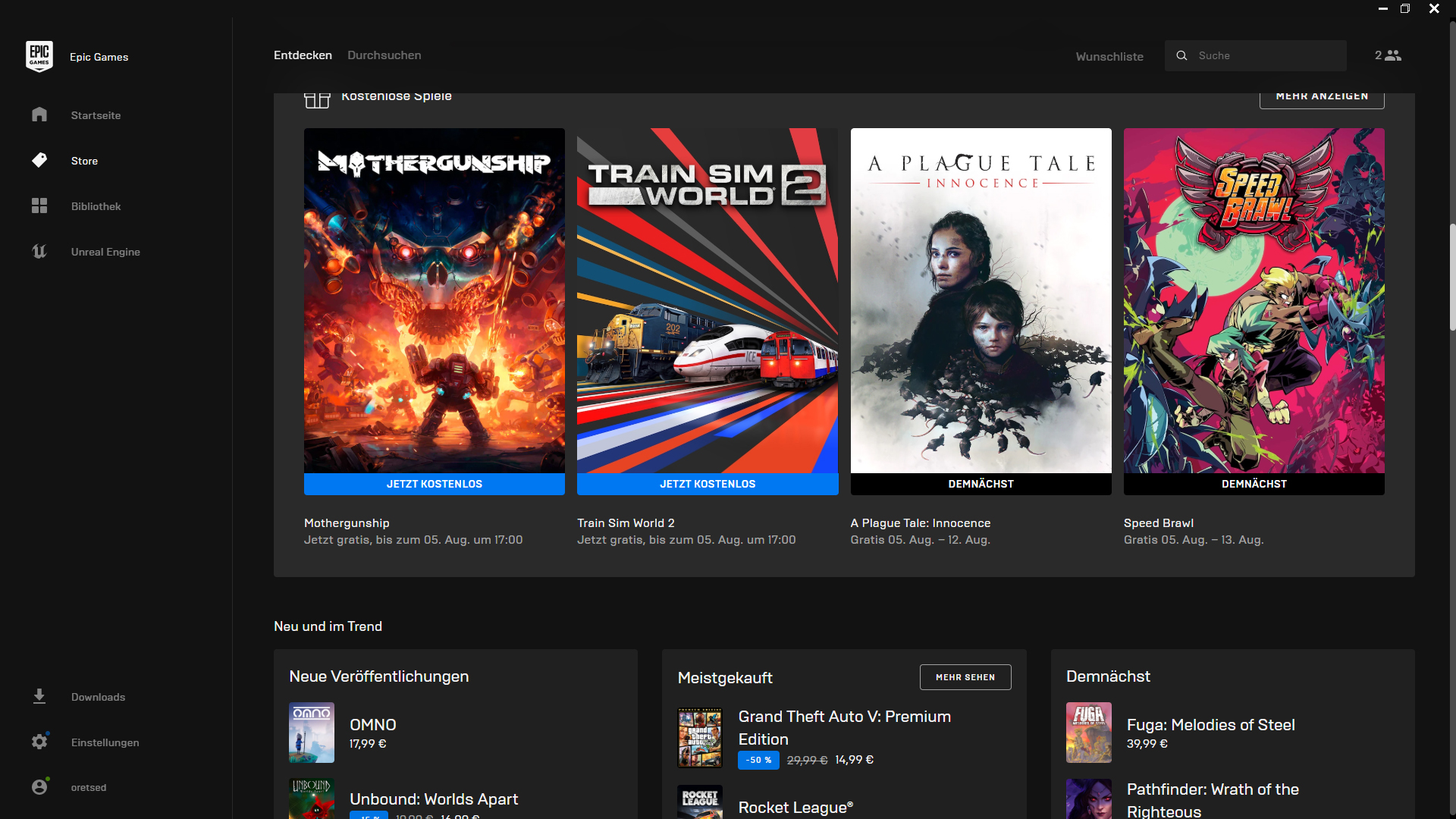The image size is (1456, 819).
Task: Open the friends list icon
Action: [x=1392, y=55]
